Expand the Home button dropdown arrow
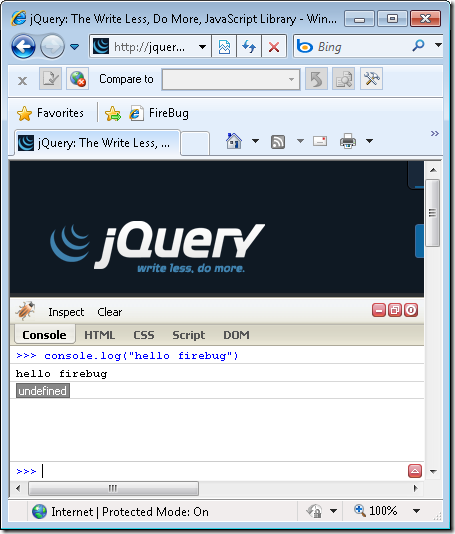Screen dimensions: 455x534 (x=255, y=141)
